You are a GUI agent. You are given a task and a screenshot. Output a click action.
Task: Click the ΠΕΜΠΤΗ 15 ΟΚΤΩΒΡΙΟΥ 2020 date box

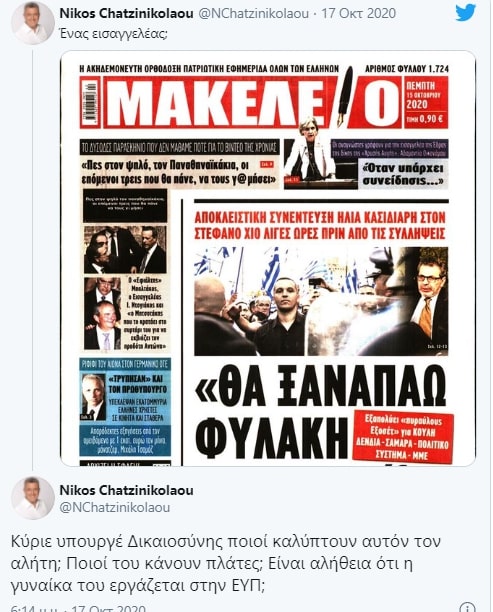coord(427,102)
